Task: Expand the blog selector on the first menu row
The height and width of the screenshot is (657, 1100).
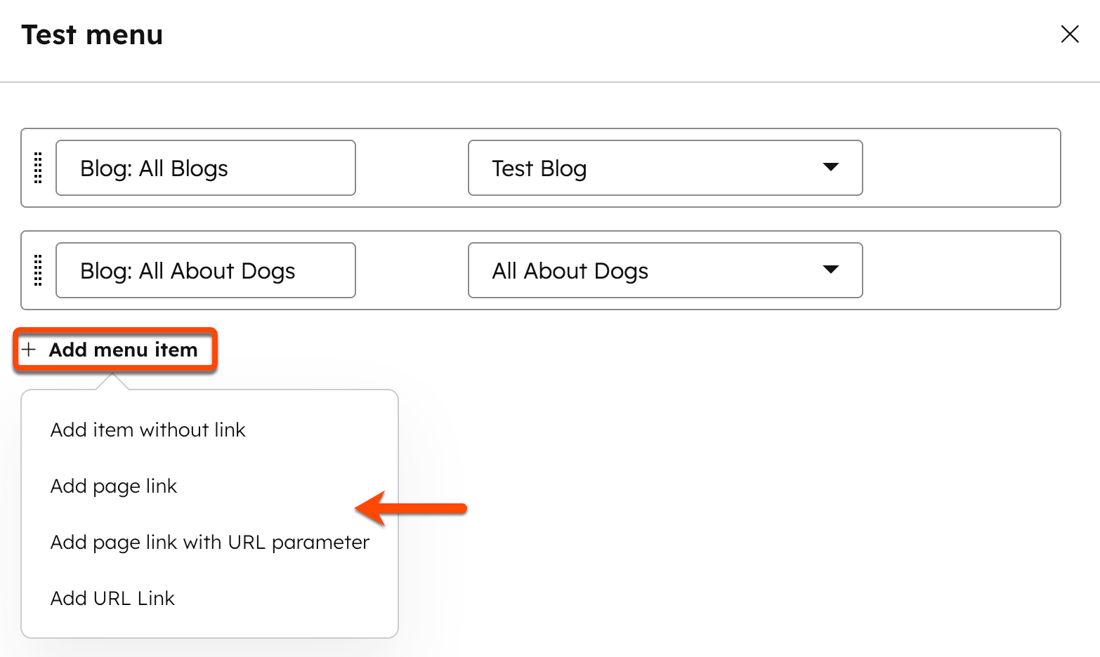Action: tap(665, 168)
